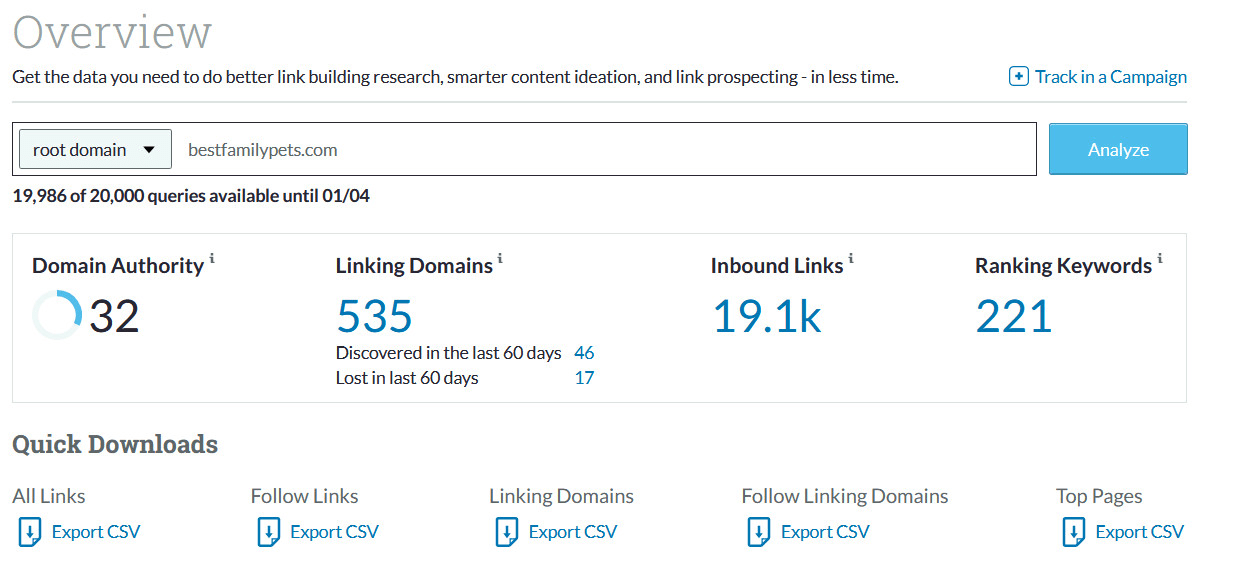Click info icon next to Ranking Keywords
1252x577 pixels.
click(x=1160, y=259)
